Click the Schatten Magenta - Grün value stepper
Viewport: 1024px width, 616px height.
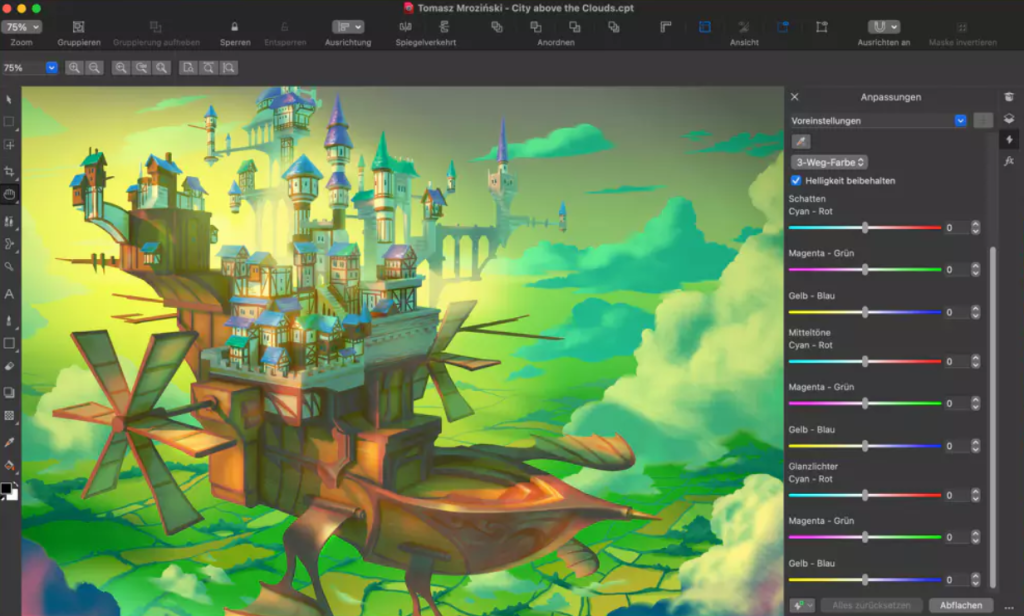point(976,269)
